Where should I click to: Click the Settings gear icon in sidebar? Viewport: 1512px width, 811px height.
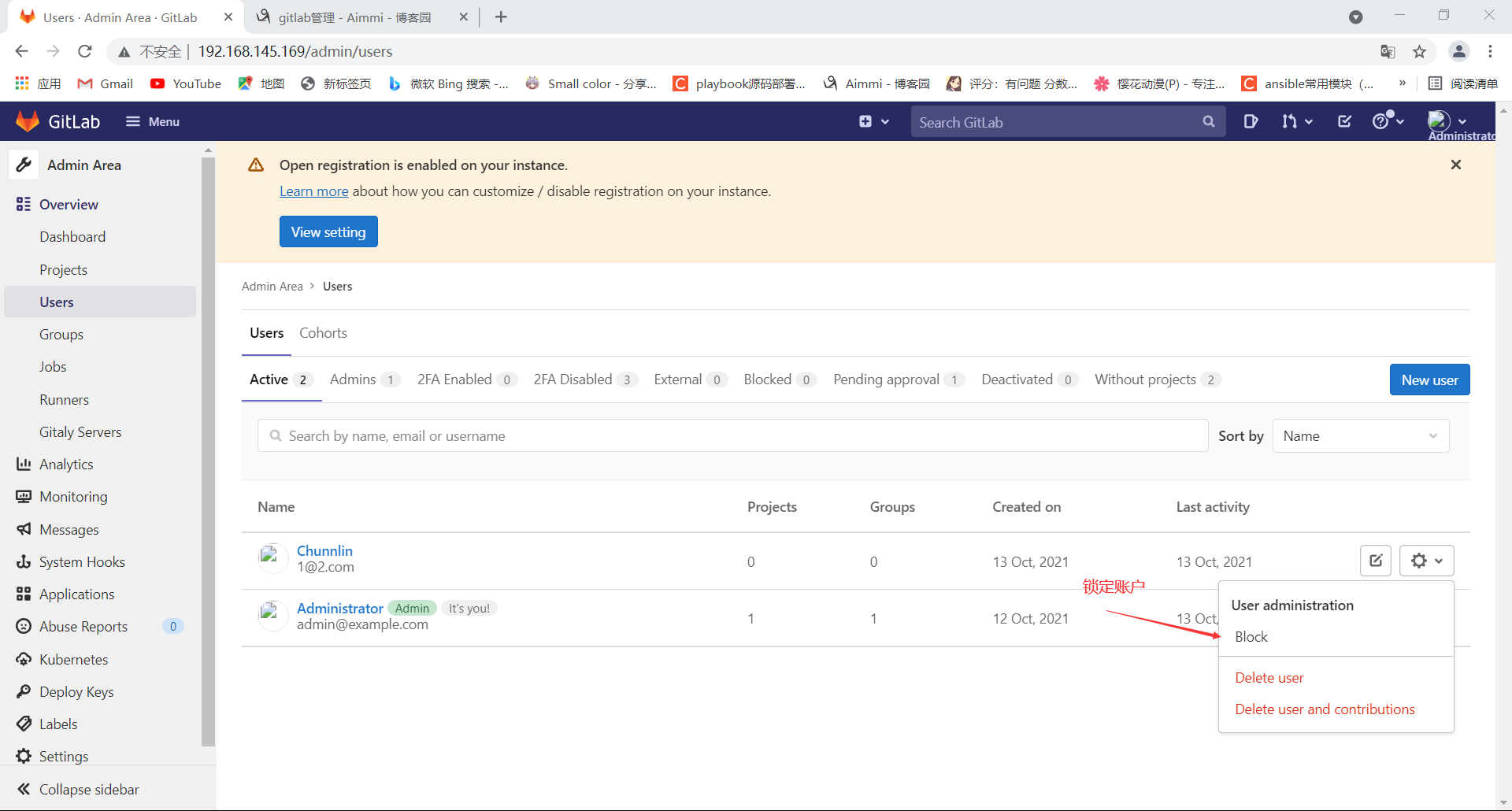(x=24, y=757)
